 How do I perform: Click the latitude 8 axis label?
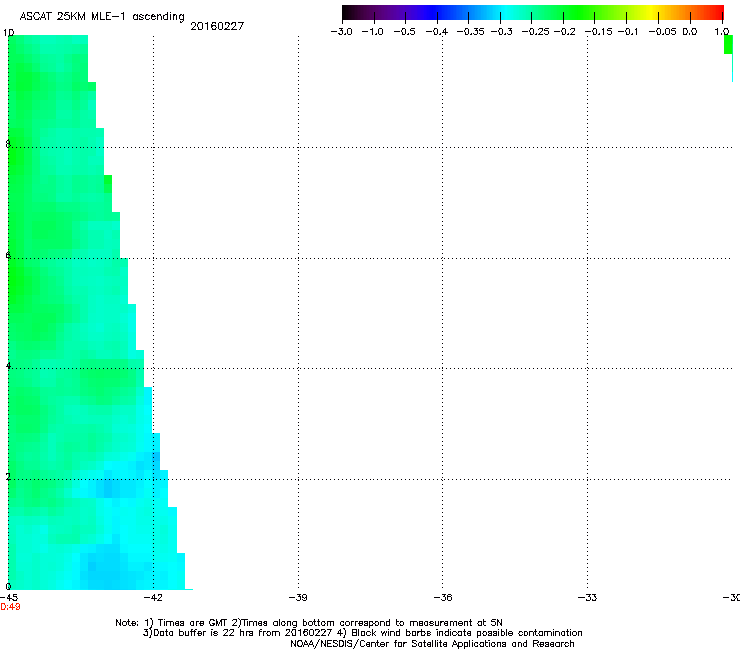[8, 144]
